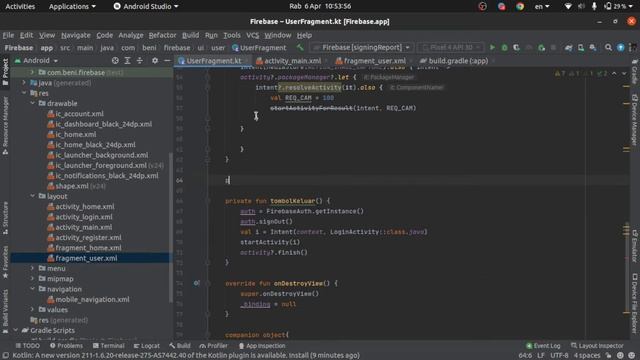Run the app with green play button

(x=492, y=48)
